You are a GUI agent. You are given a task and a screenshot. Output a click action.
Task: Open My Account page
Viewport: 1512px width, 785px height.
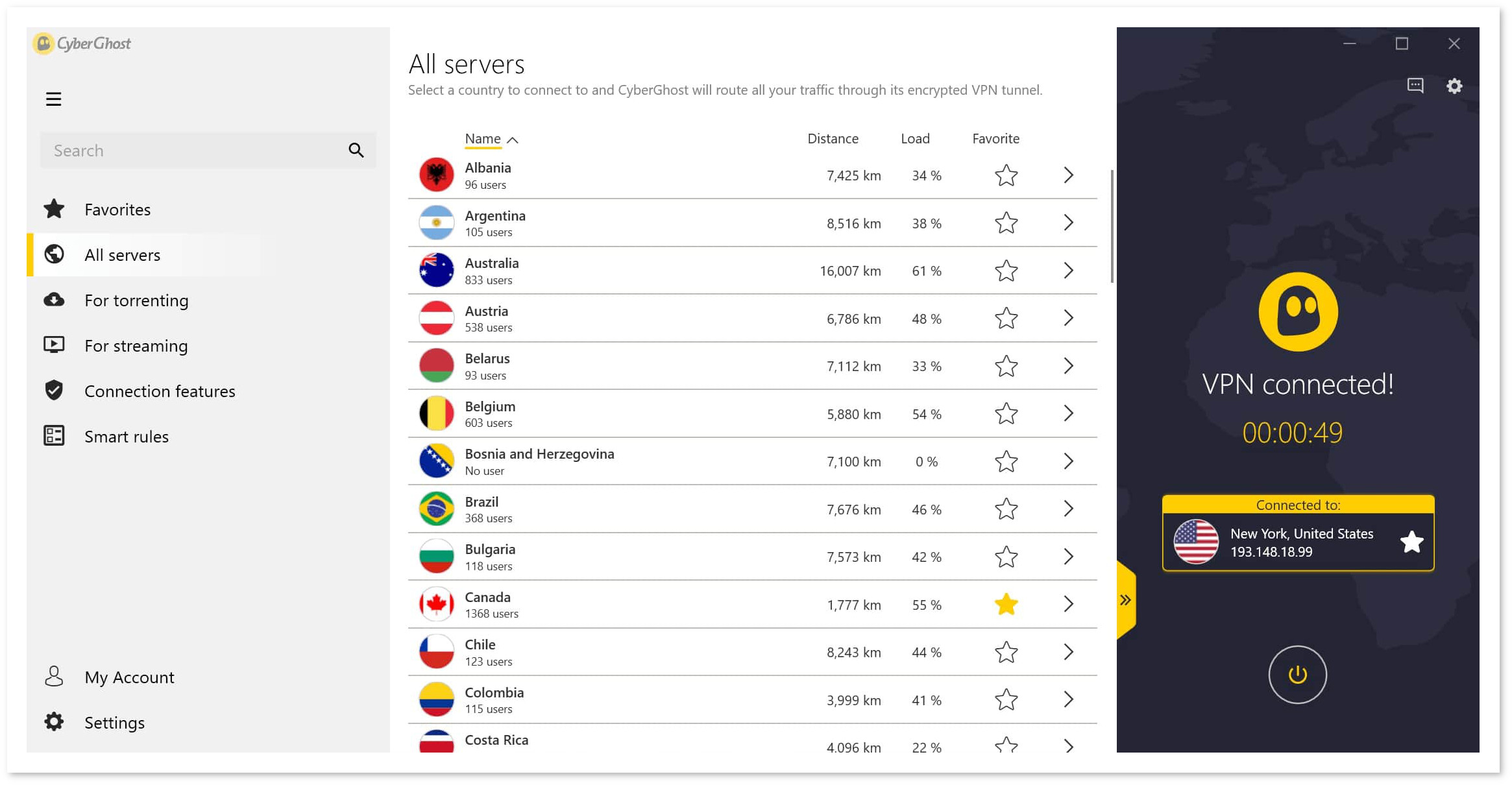pos(129,677)
